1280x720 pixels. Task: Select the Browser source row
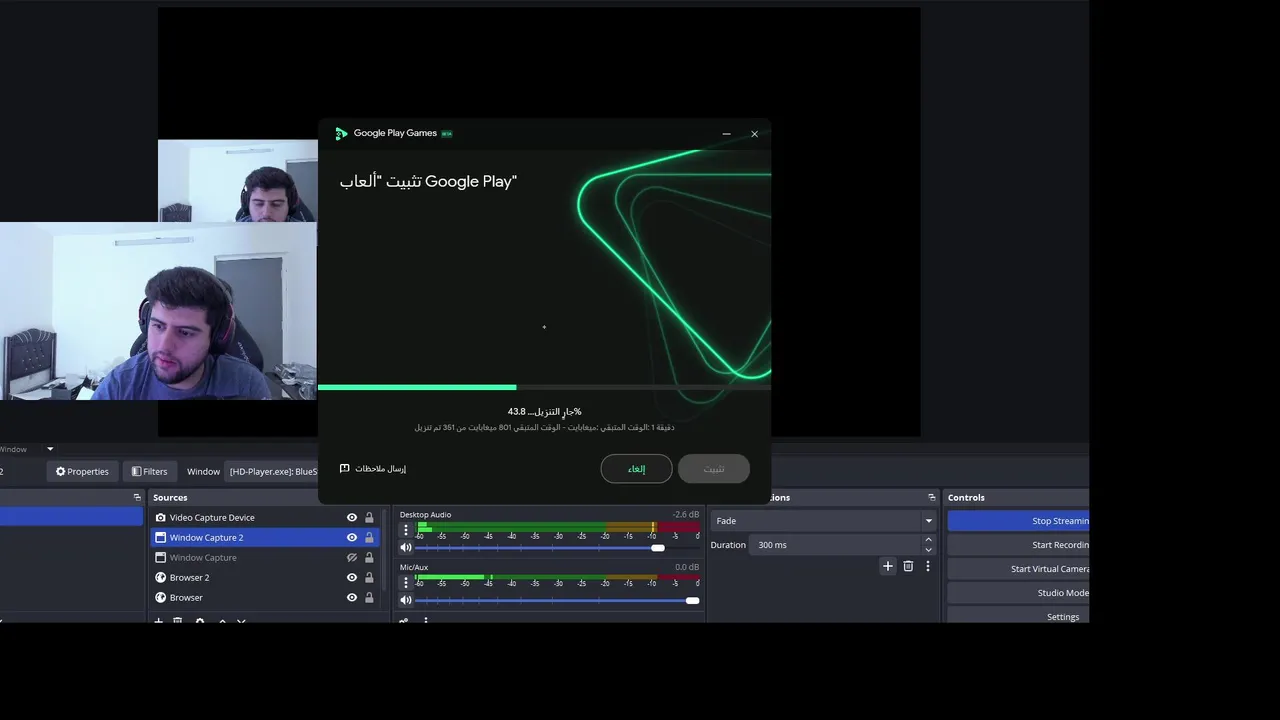tap(265, 597)
